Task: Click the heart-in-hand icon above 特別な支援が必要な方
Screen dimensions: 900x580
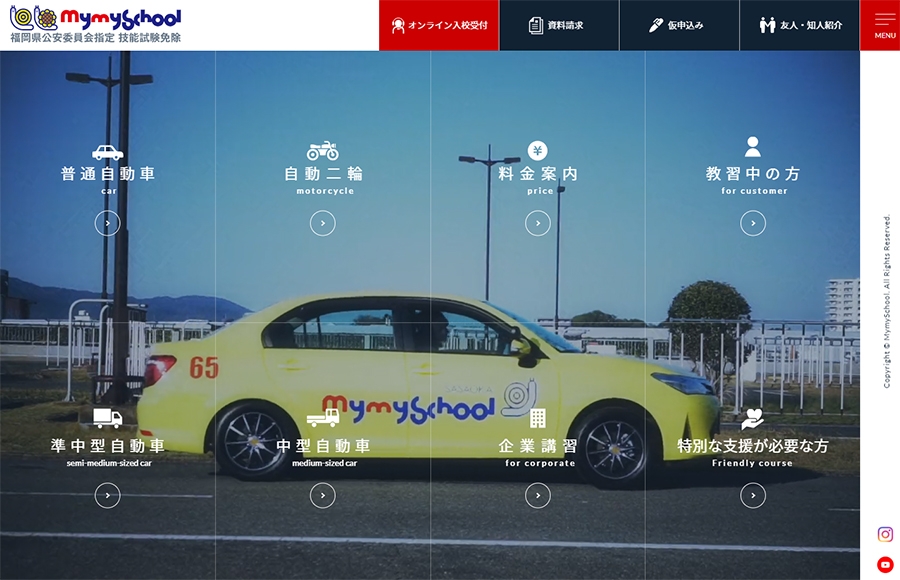Action: [x=752, y=419]
